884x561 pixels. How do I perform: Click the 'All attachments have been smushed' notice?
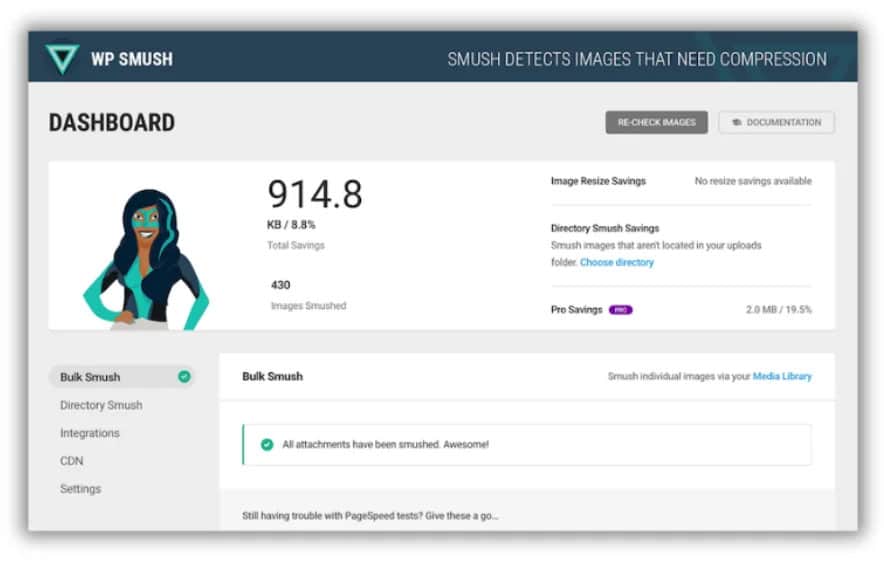pyautogui.click(x=527, y=444)
